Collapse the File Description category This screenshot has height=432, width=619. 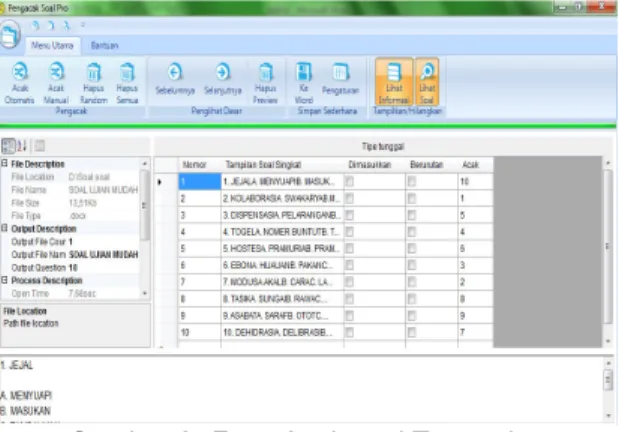(4, 163)
